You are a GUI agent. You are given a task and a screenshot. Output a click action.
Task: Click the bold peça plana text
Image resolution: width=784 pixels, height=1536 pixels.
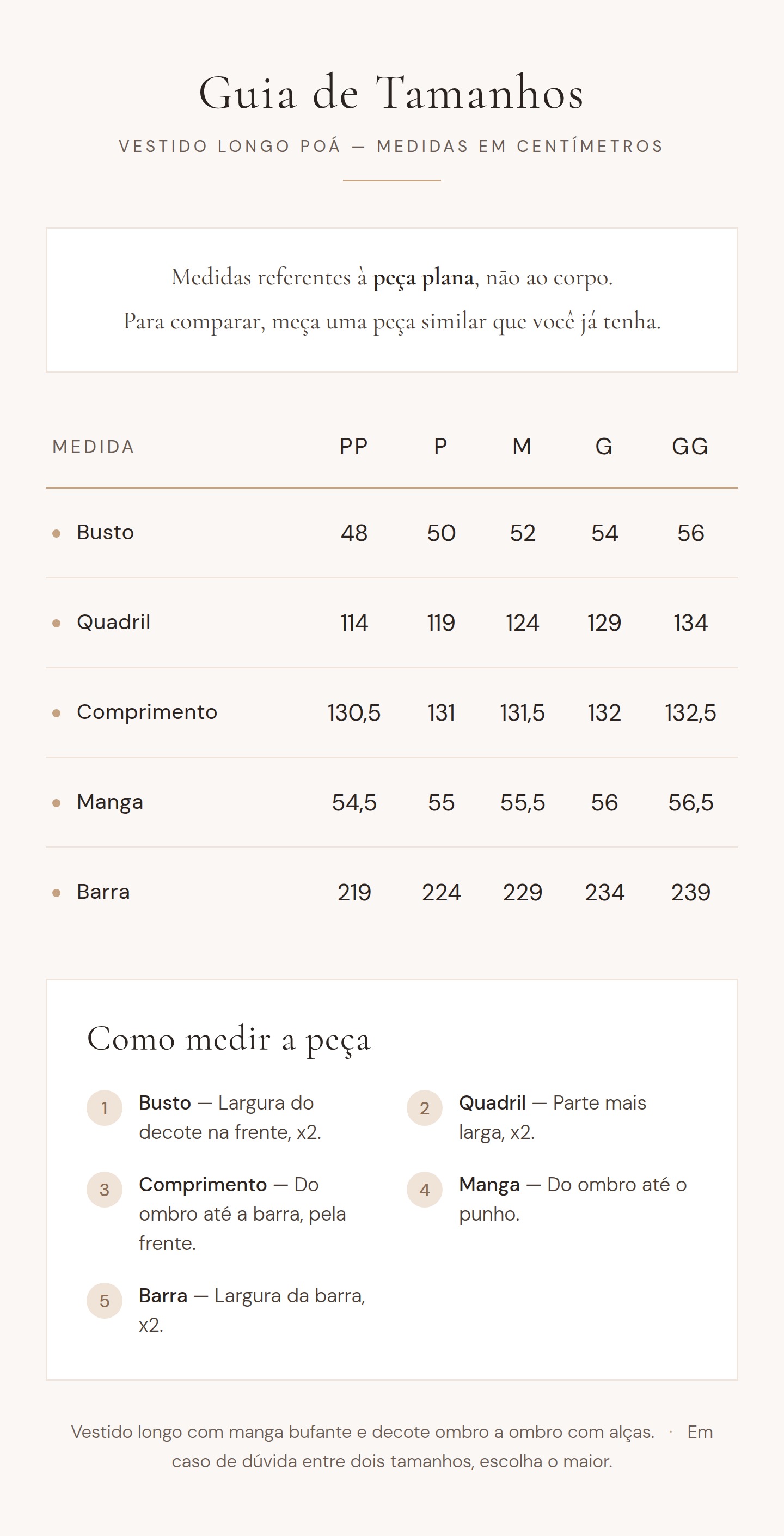click(x=423, y=277)
